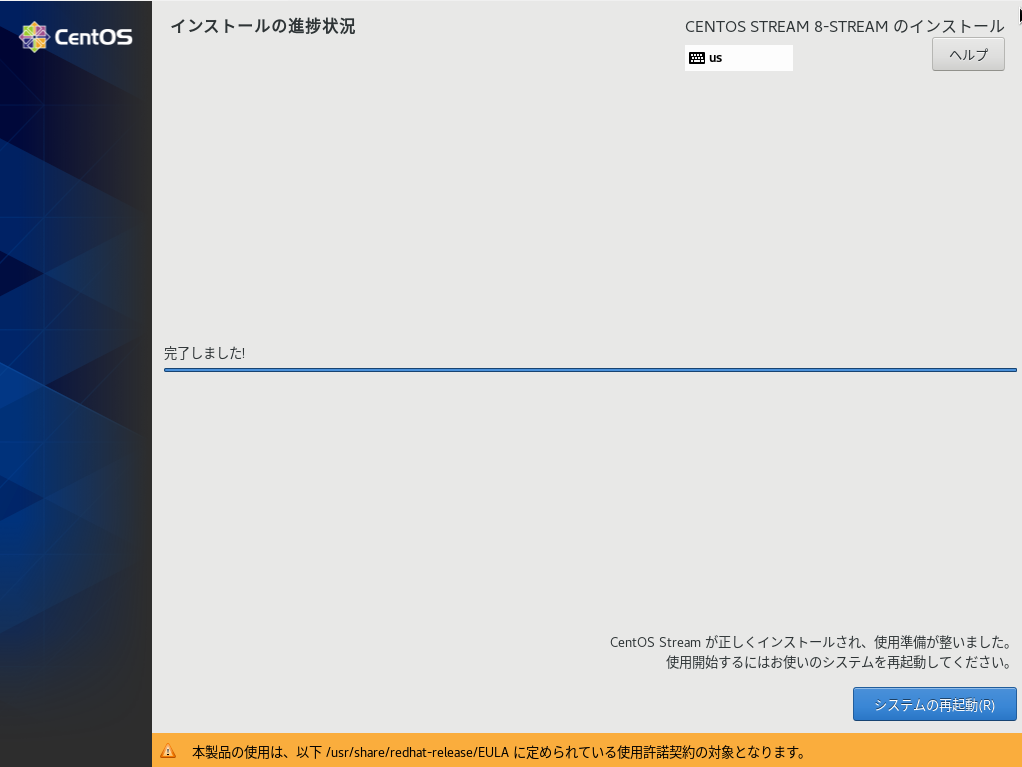
Task: Open the ヘルプ help button
Action: 968,54
